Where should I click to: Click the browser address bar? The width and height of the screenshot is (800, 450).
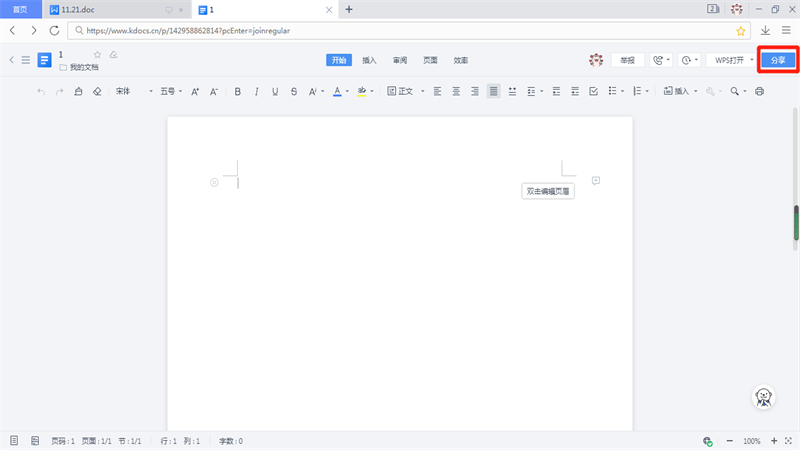[x=400, y=30]
